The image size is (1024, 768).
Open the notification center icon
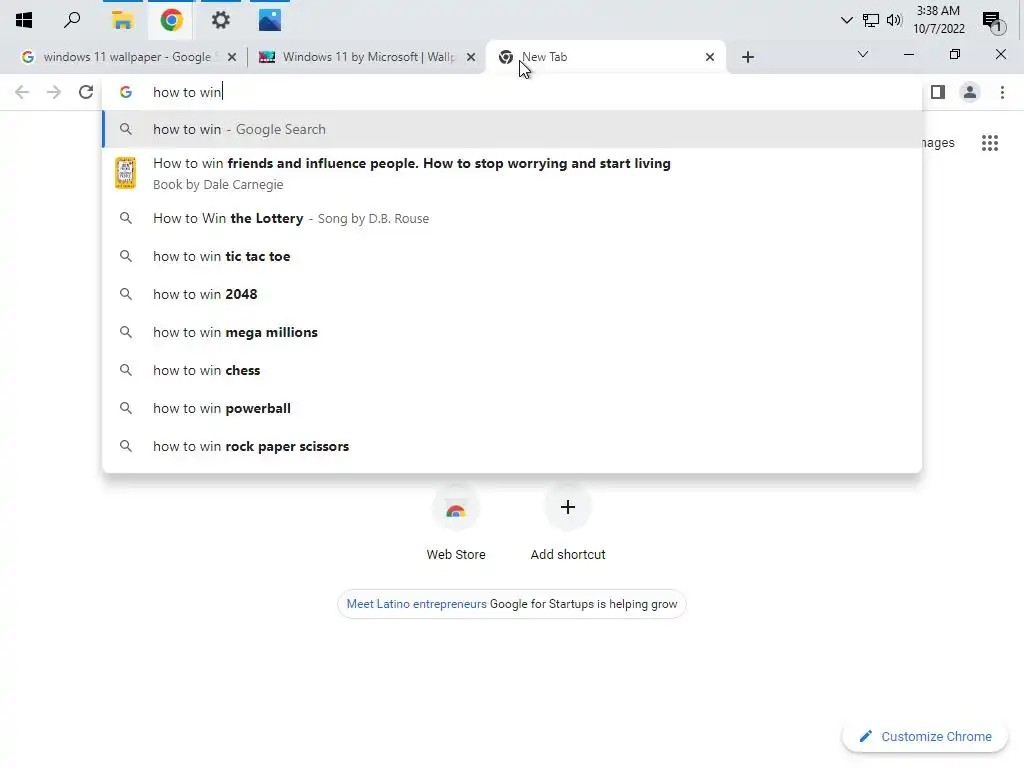click(993, 22)
